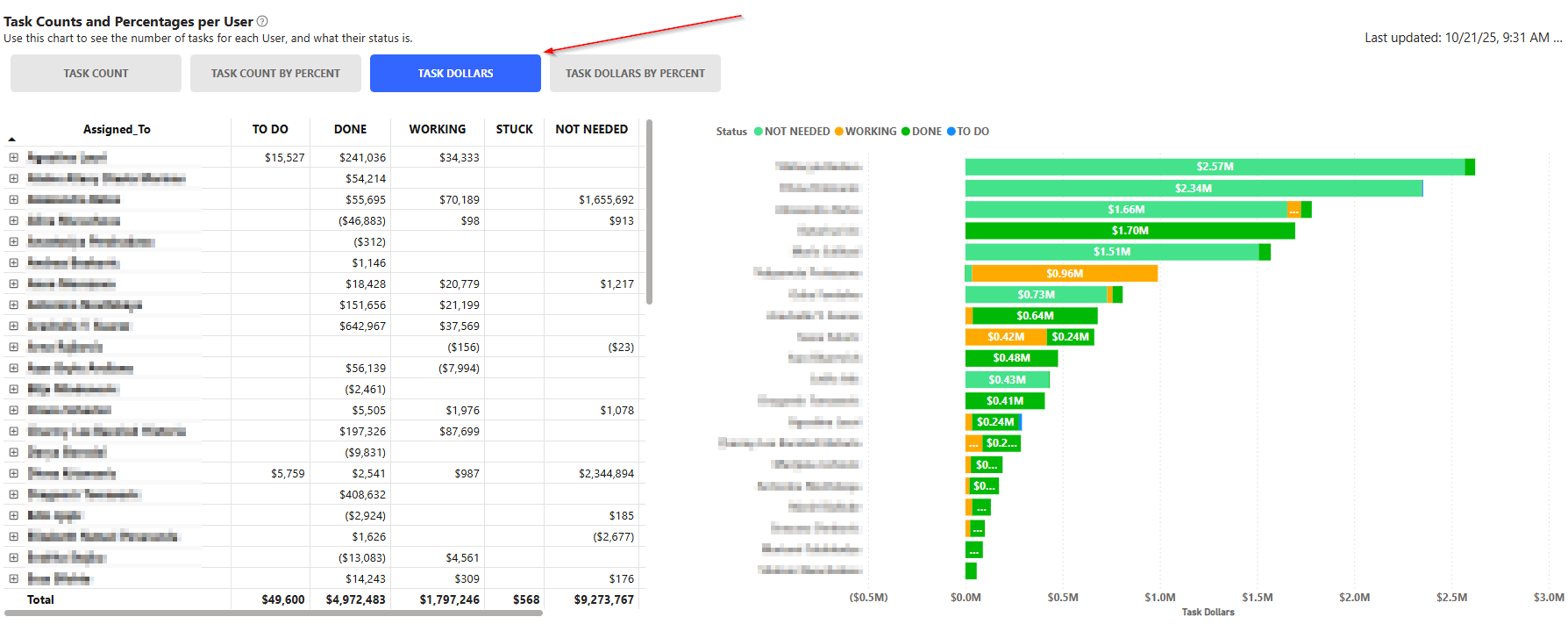The height and width of the screenshot is (624, 1568).
Task: Select TASK COUNT BY PERCENT tab
Action: click(x=275, y=74)
